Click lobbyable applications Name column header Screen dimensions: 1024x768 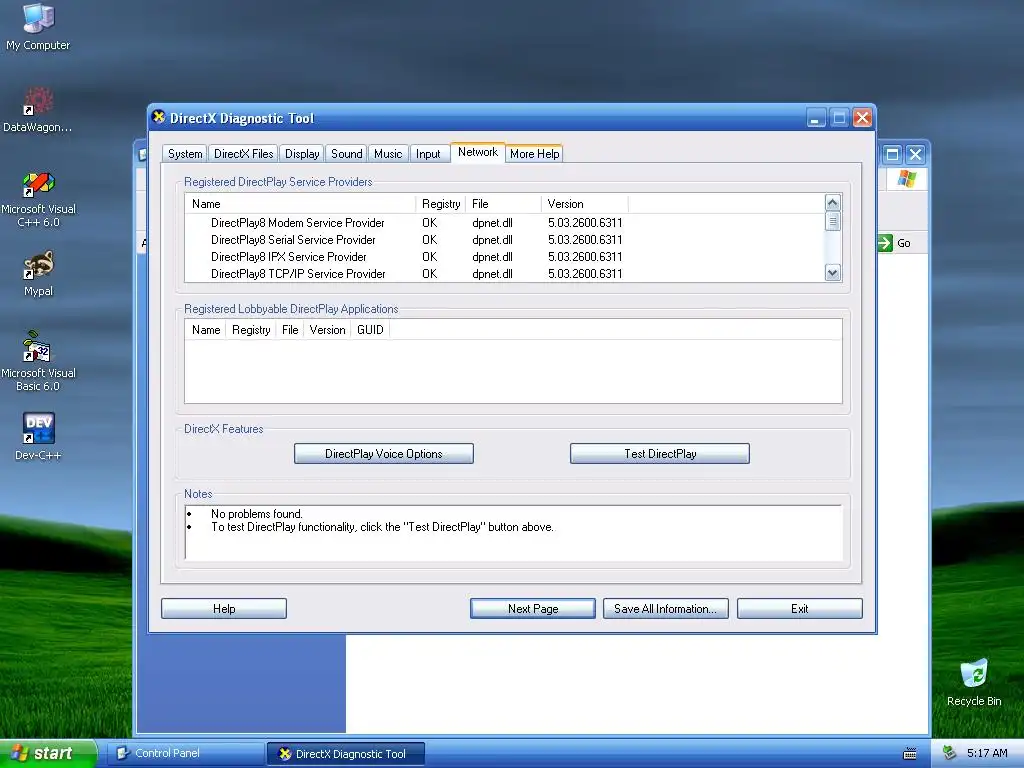click(206, 330)
